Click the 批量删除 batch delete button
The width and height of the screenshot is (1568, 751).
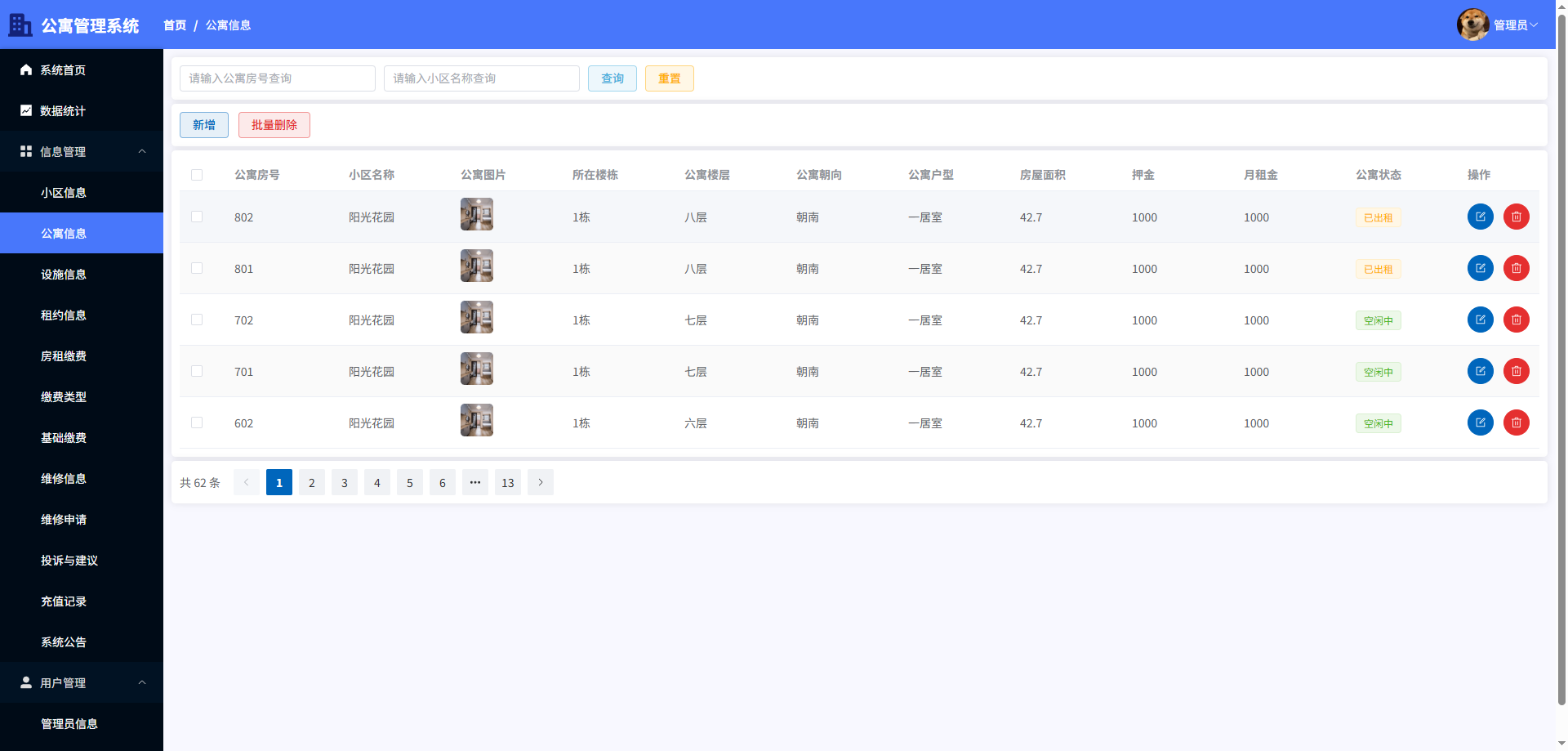(x=274, y=125)
